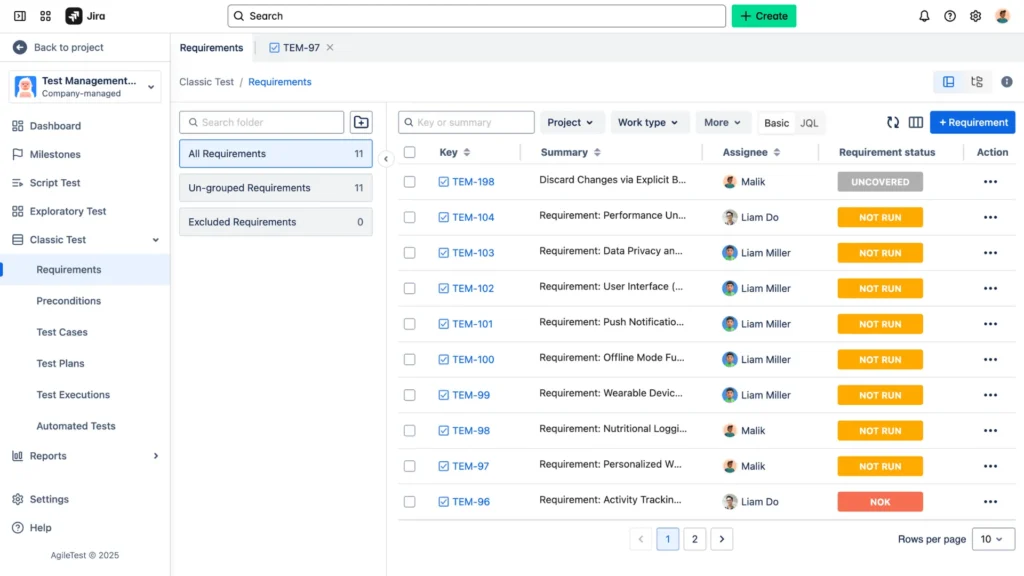Image resolution: width=1024 pixels, height=576 pixels.
Task: Open action menu for TEM-198
Action: [990, 182]
